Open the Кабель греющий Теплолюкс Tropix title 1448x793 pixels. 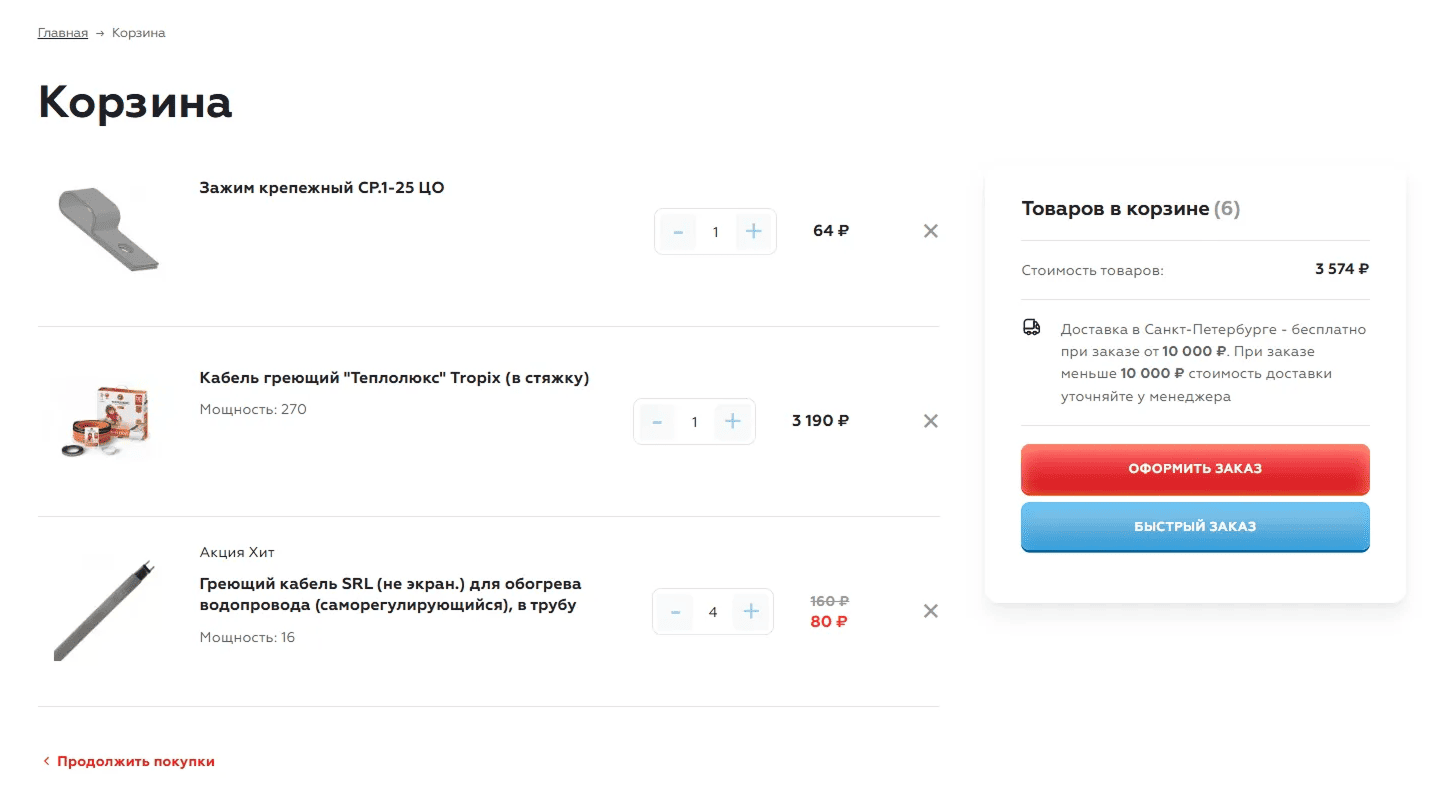pyautogui.click(x=394, y=378)
